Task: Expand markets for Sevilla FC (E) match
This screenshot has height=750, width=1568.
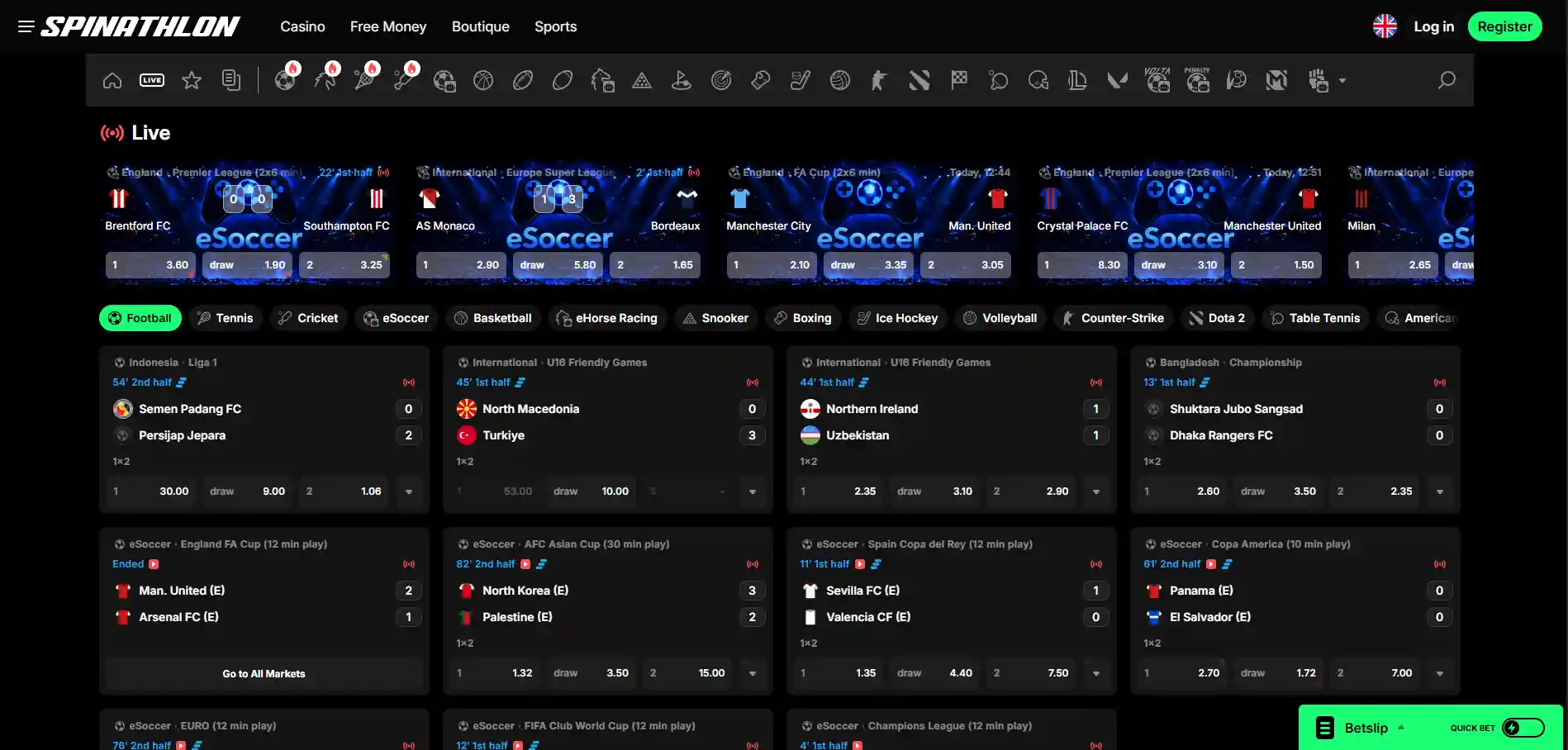Action: point(1096,673)
